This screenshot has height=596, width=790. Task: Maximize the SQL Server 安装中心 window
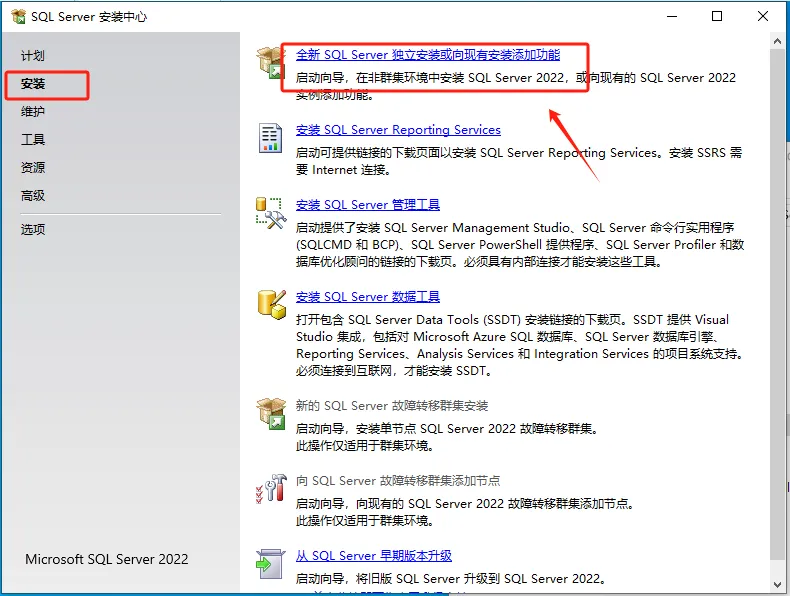coord(717,17)
